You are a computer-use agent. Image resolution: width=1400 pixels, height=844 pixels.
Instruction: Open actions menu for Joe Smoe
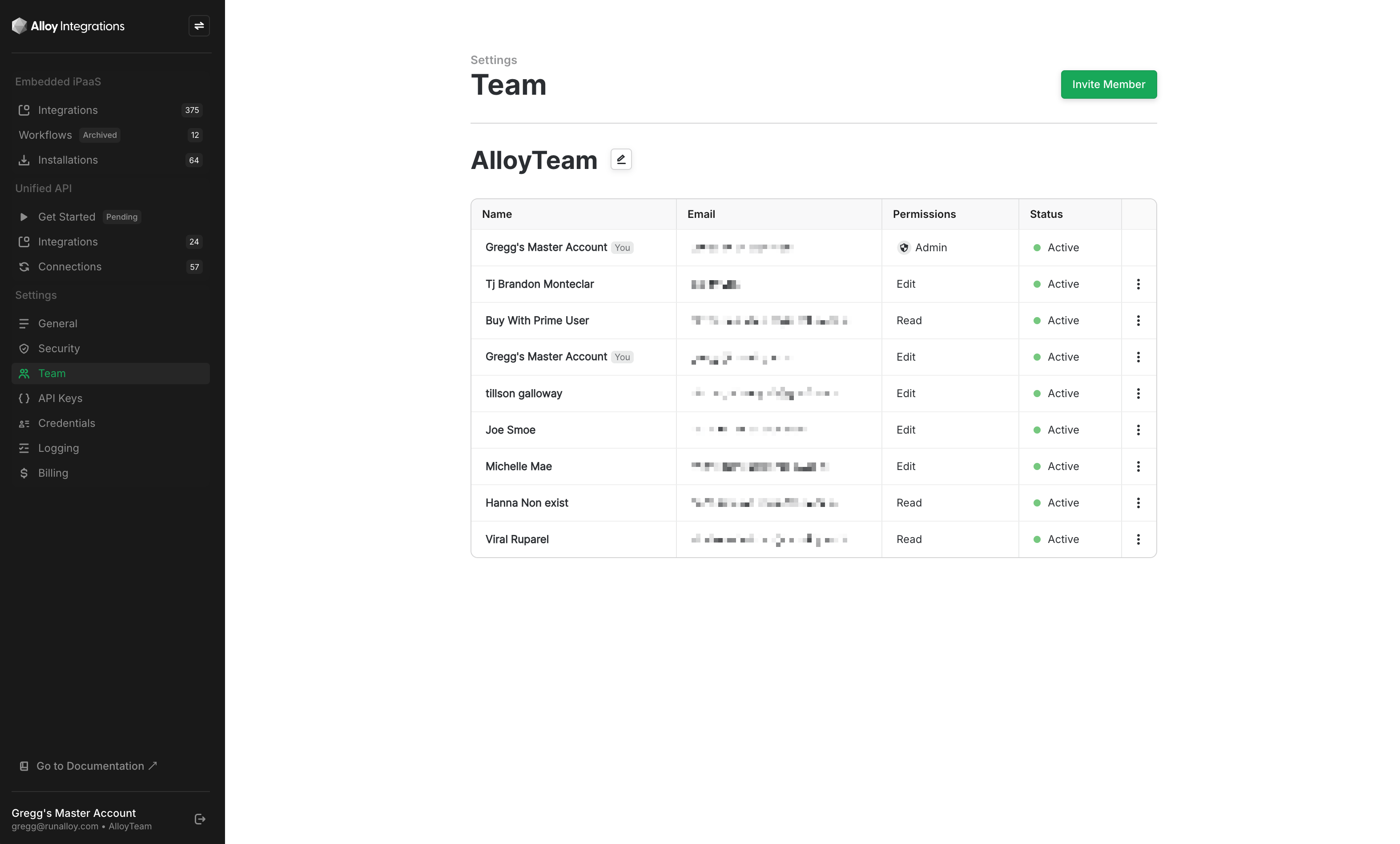[x=1138, y=430]
